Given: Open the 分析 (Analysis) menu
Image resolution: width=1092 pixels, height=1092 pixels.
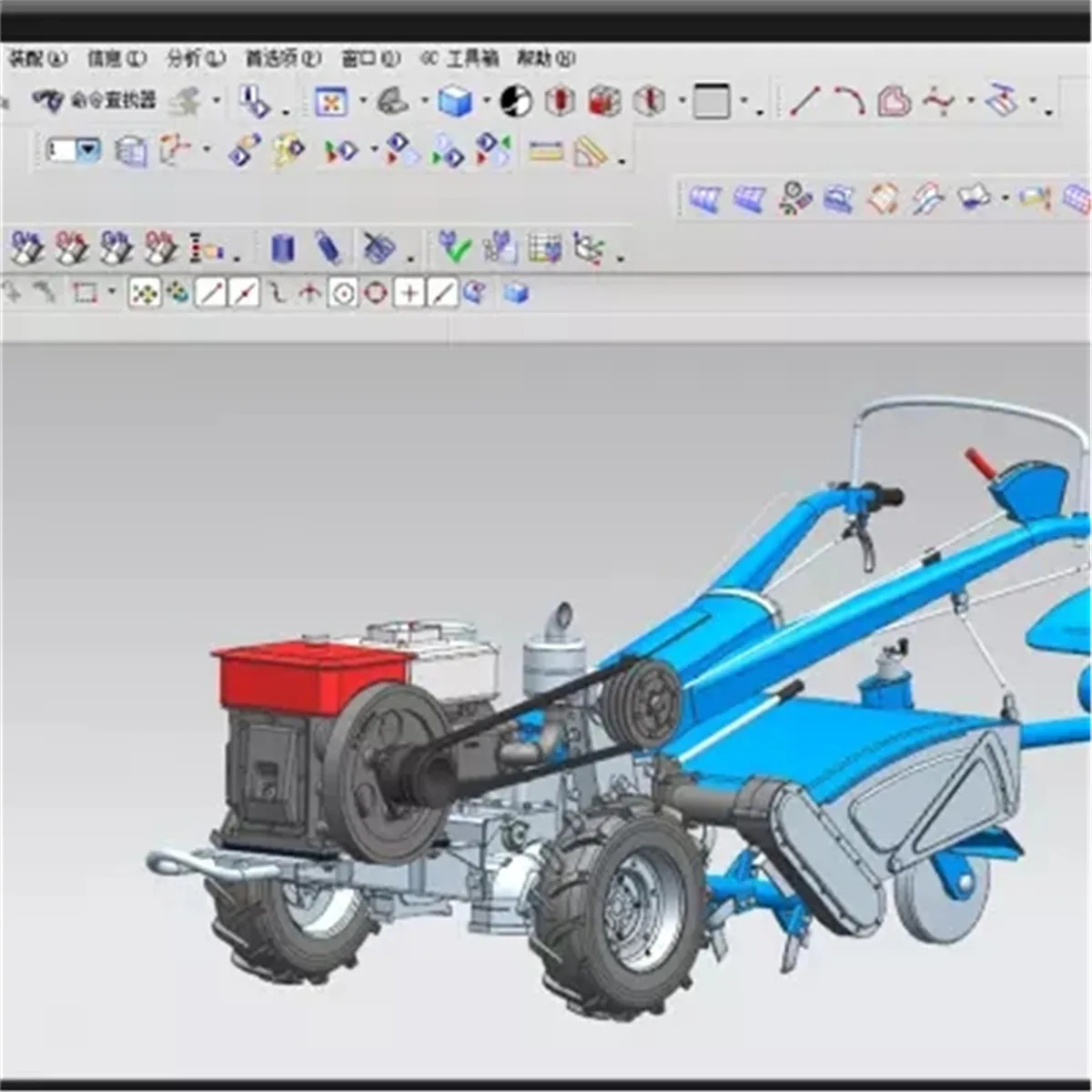Looking at the screenshot, I should tap(196, 59).
